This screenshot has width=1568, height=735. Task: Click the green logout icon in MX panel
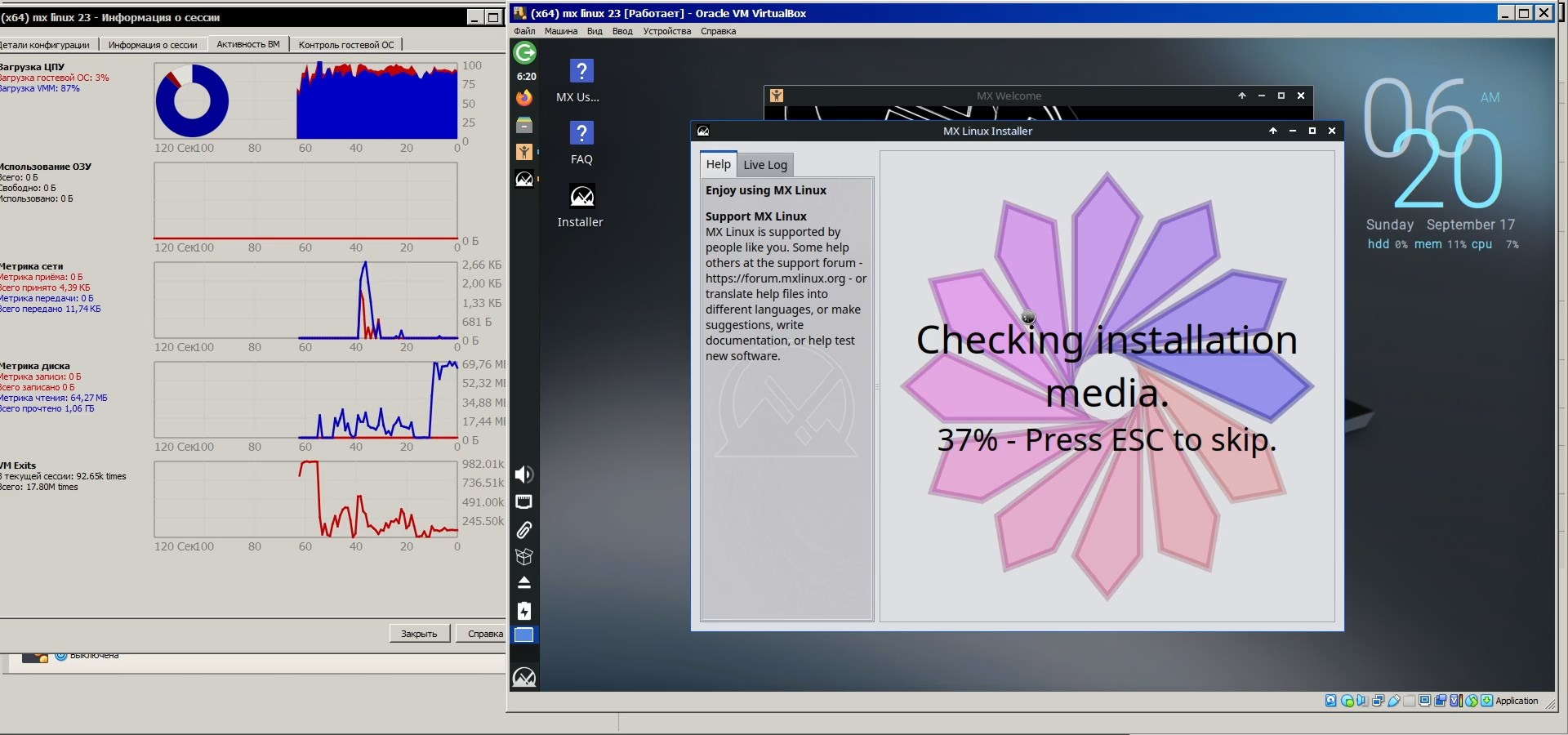pos(524,53)
